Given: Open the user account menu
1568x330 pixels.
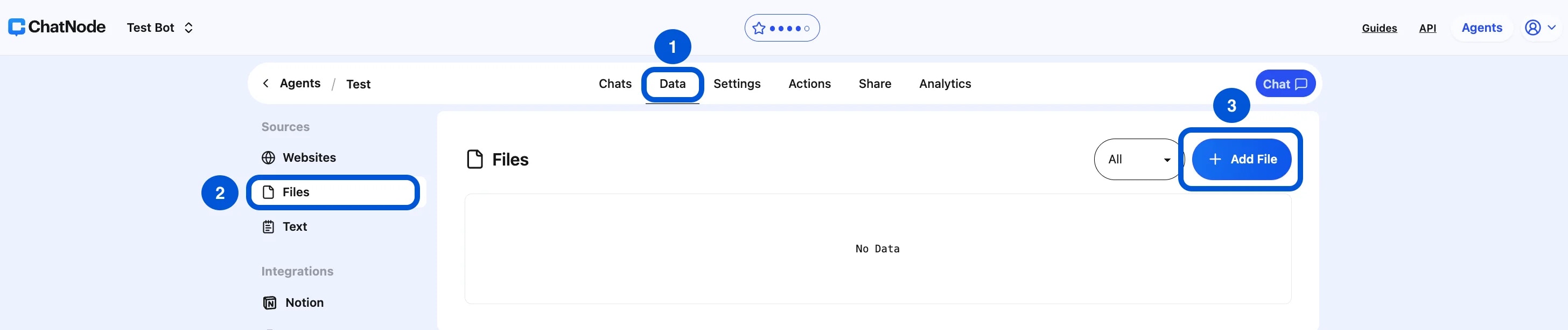Looking at the screenshot, I should 1539,27.
